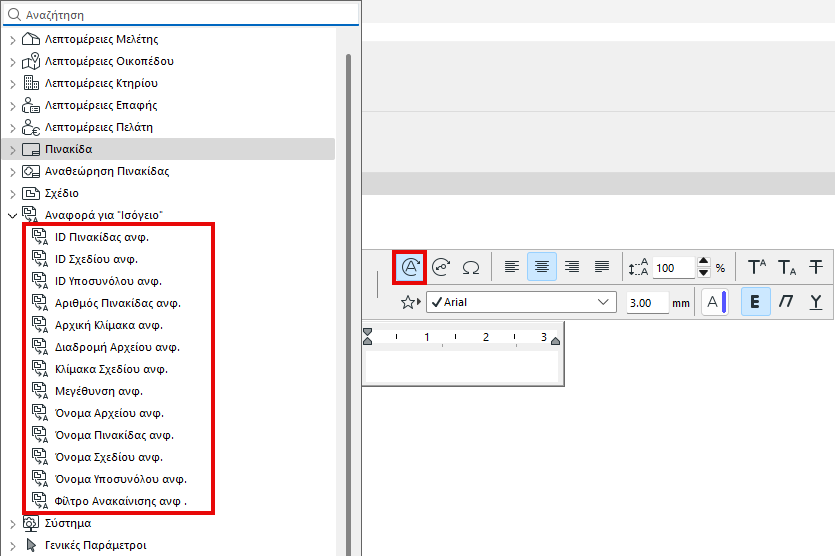Image resolution: width=835 pixels, height=556 pixels.
Task: Apply justified text alignment
Action: point(602,267)
